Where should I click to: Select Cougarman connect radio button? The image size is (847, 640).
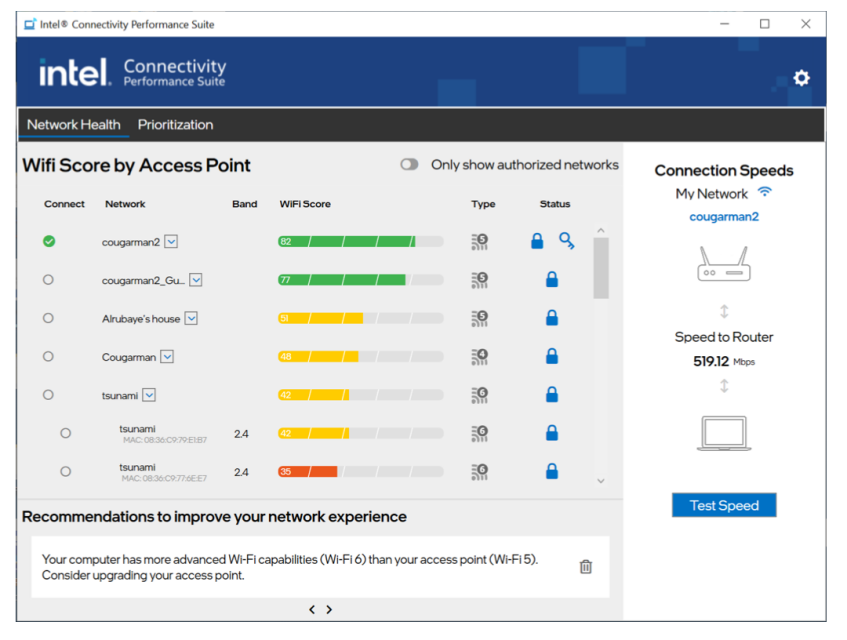[48, 356]
